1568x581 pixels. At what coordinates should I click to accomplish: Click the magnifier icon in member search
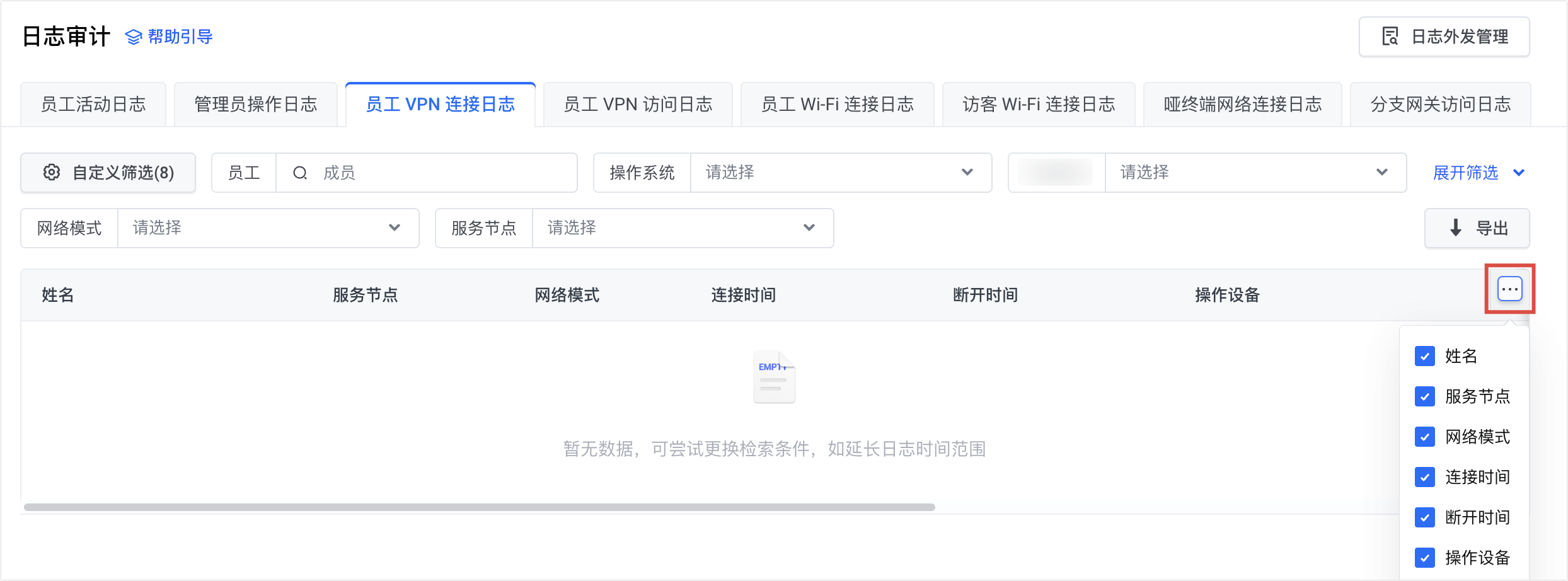pos(300,173)
